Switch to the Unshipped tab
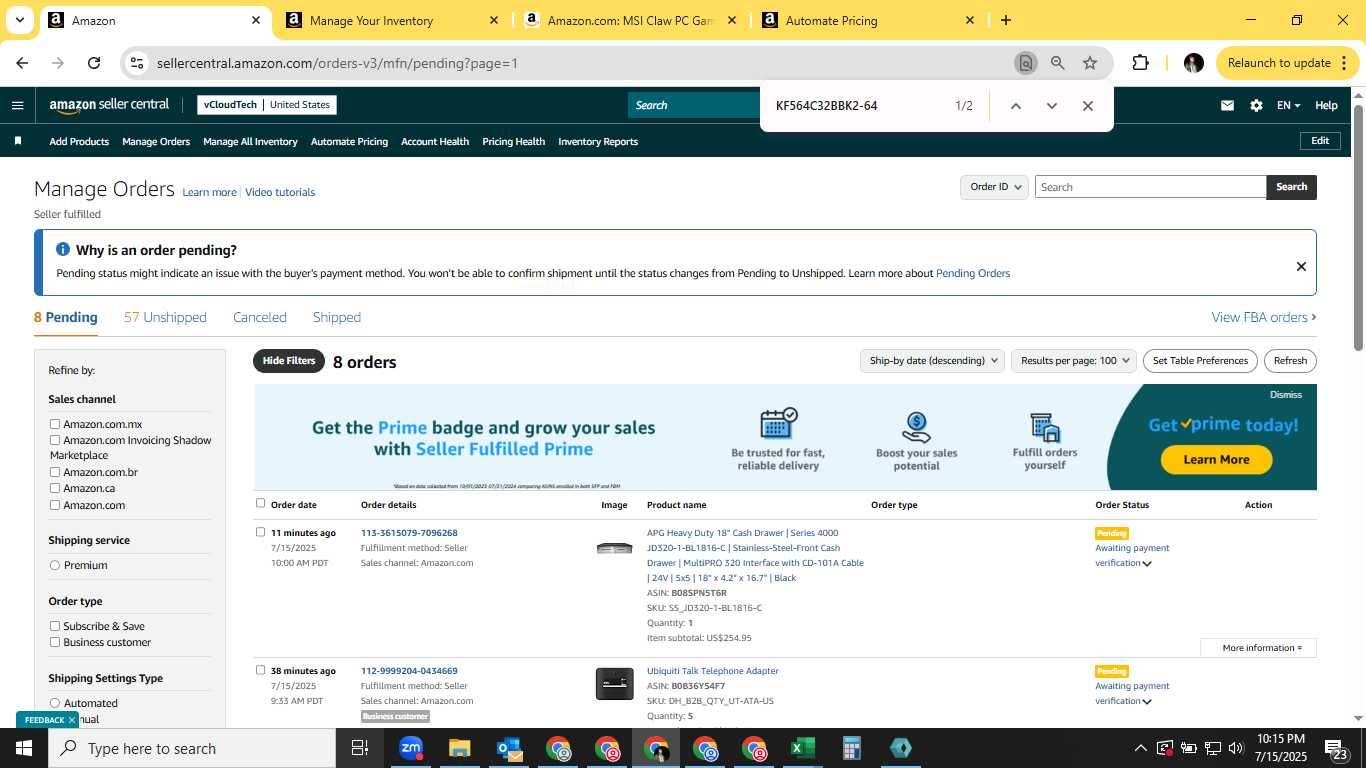This screenshot has width=1366, height=768. coord(165,317)
